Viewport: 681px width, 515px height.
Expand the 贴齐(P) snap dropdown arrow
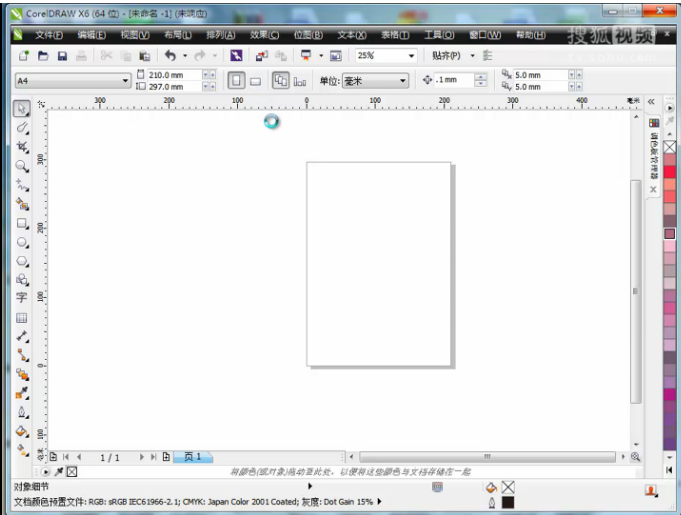pos(473,56)
